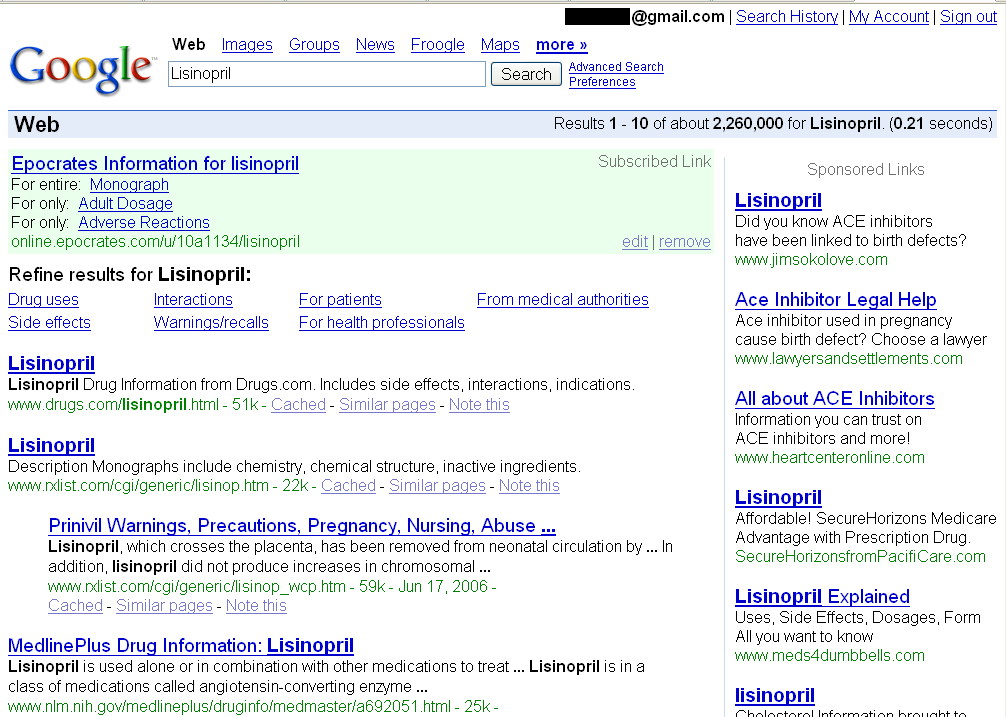This screenshot has height=717, width=1006.
Task: Open Cached copy of Prinivil Warnings result
Action: (x=76, y=605)
